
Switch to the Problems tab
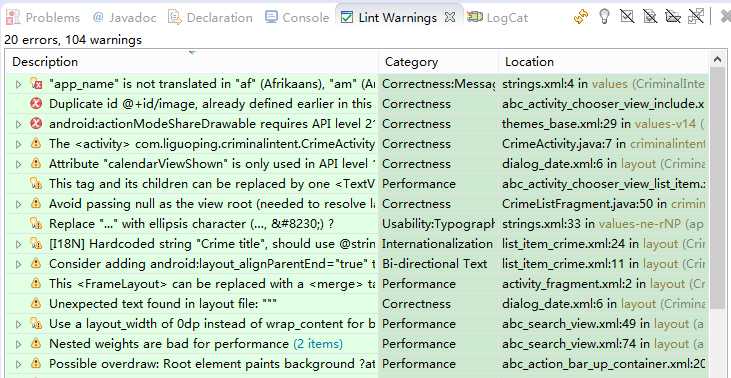[x=42, y=18]
